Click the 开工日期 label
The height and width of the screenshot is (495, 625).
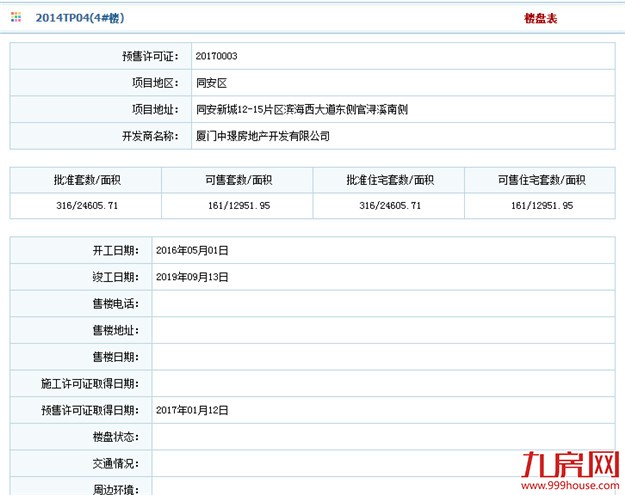tap(116, 250)
